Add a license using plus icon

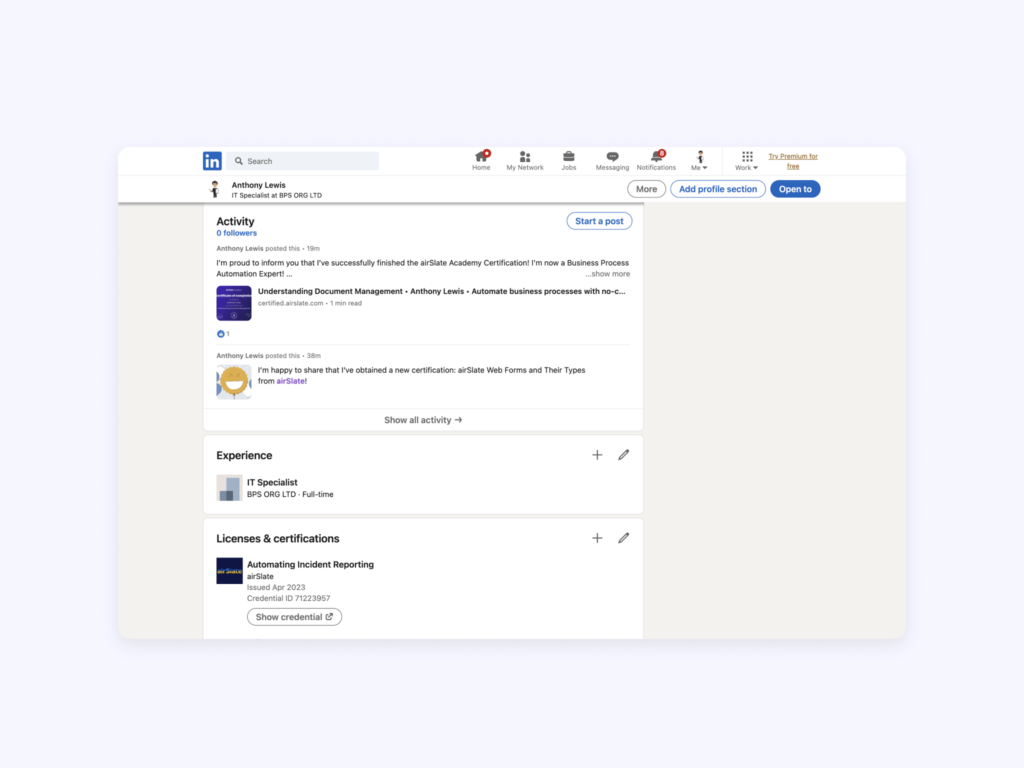click(597, 538)
